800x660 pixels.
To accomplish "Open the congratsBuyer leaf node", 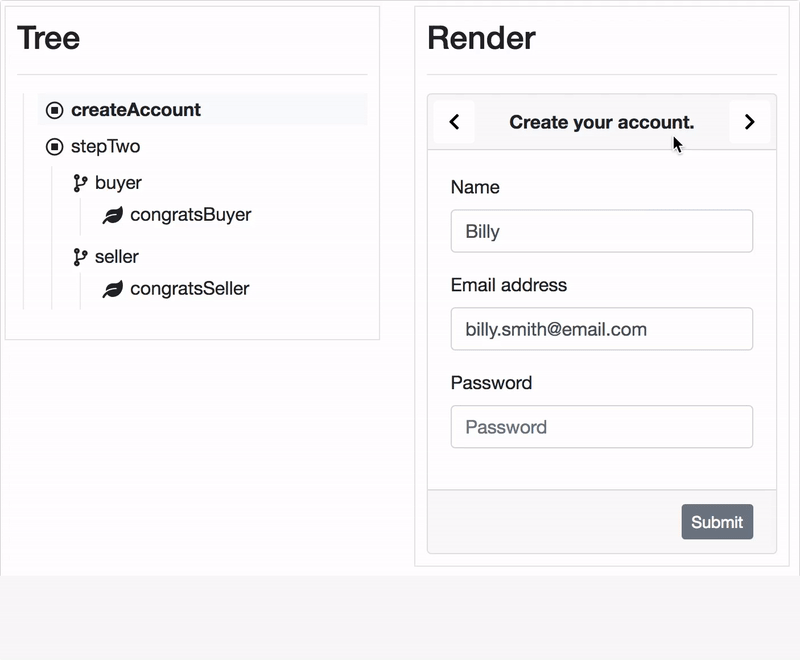I will 190,215.
